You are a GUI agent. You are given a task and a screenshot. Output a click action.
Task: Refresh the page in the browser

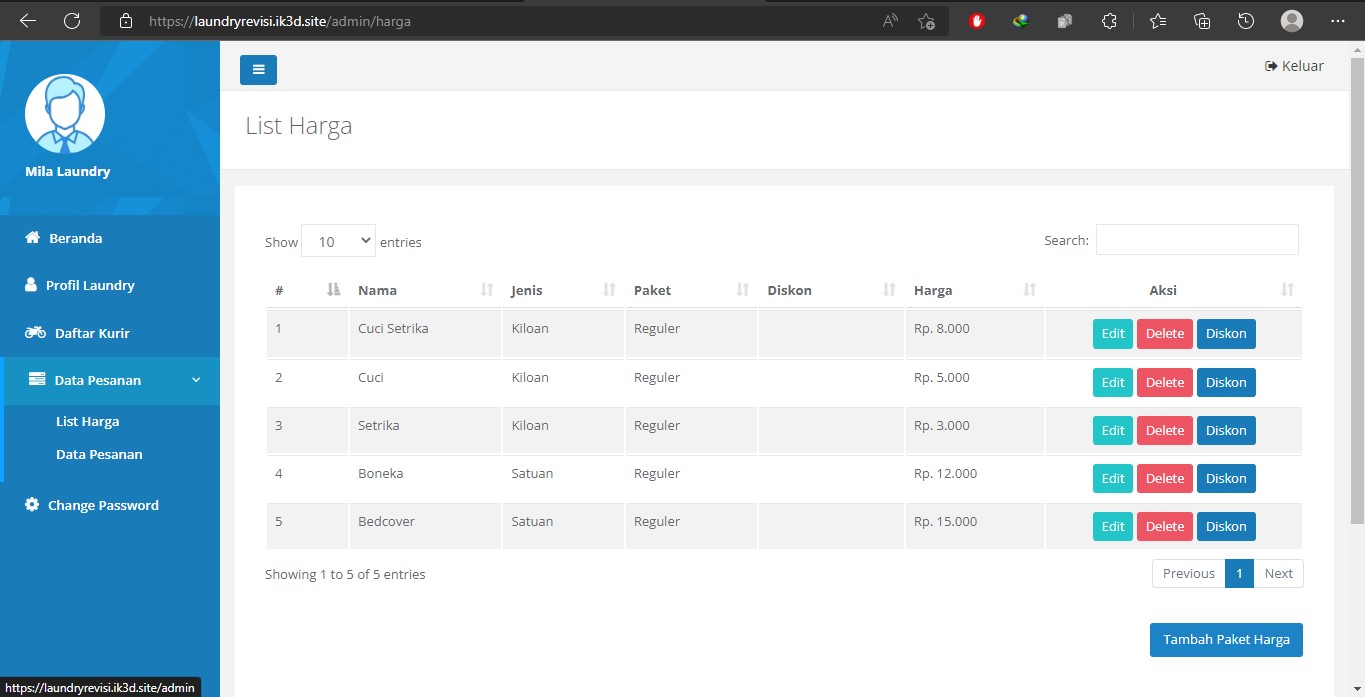pos(72,20)
